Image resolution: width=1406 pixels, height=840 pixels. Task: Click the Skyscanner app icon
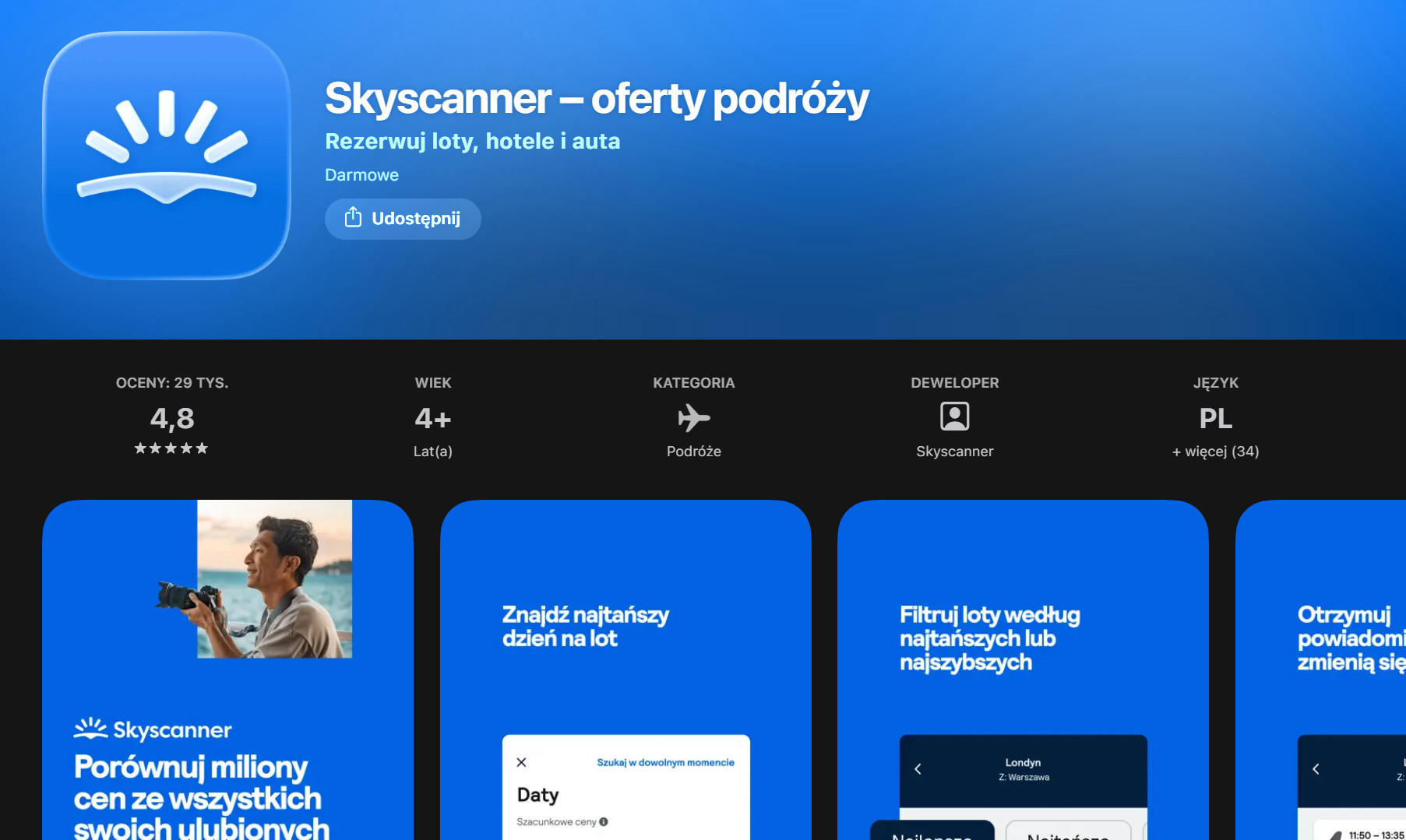[167, 155]
